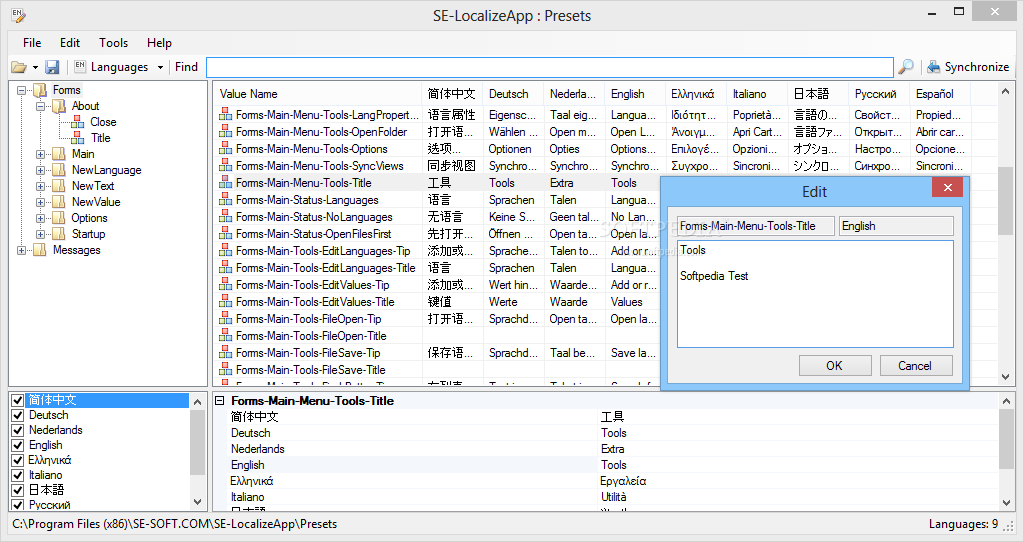Collapse the About tree node
This screenshot has width=1024, height=542.
tap(40, 106)
